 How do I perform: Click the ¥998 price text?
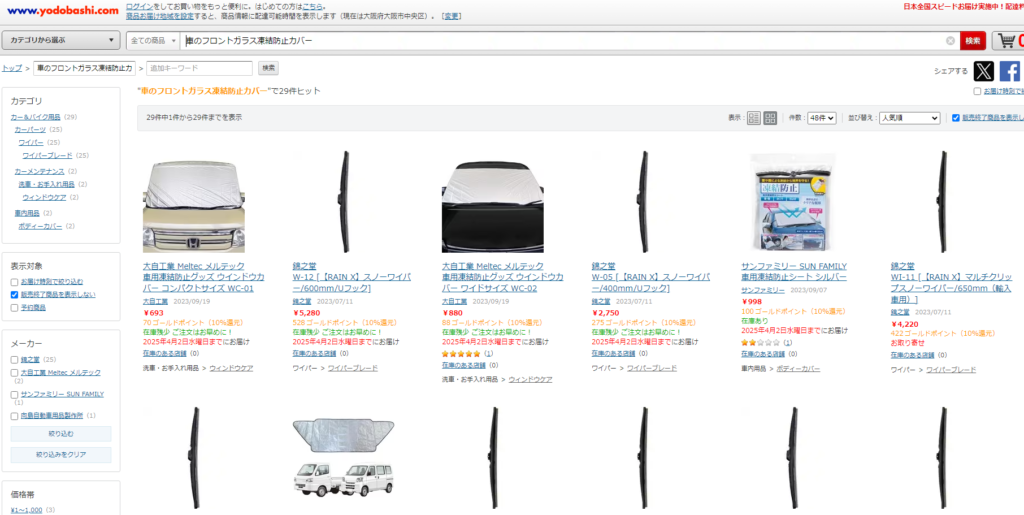752,302
